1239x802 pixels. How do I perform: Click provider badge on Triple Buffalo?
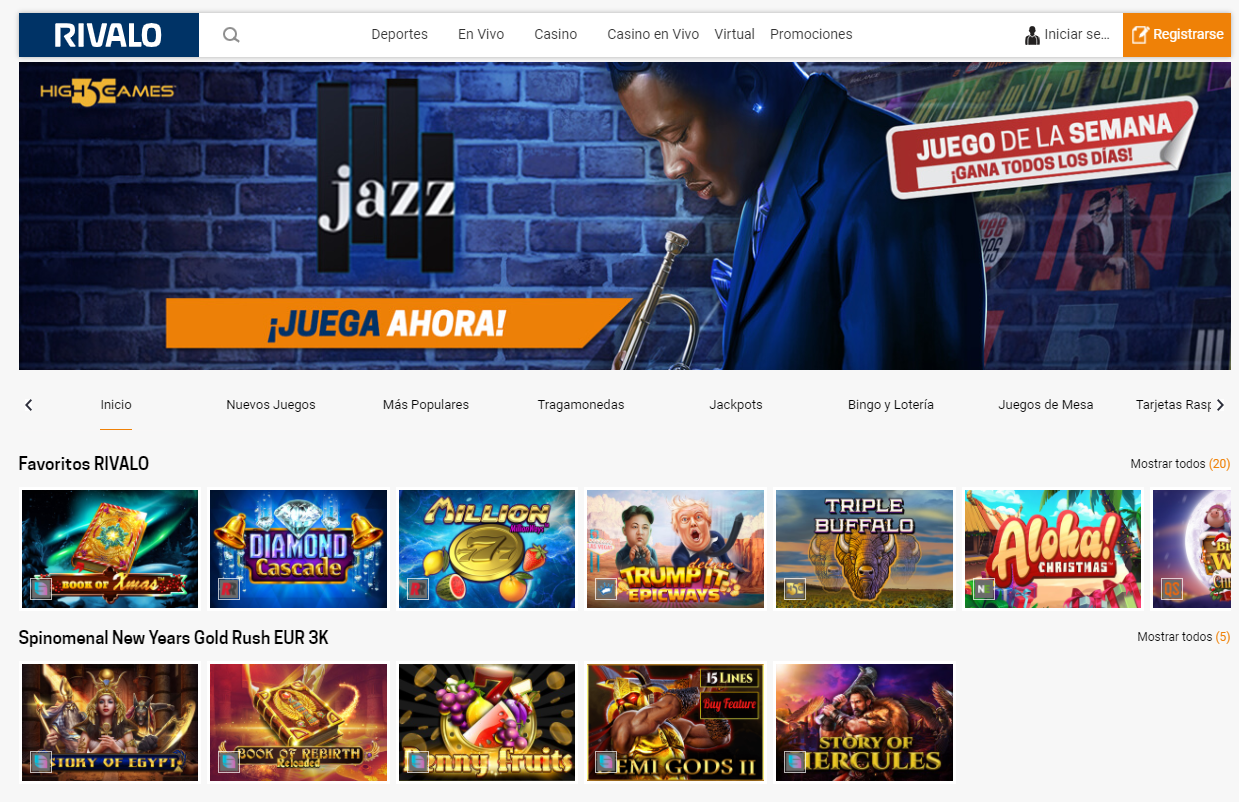coord(795,589)
